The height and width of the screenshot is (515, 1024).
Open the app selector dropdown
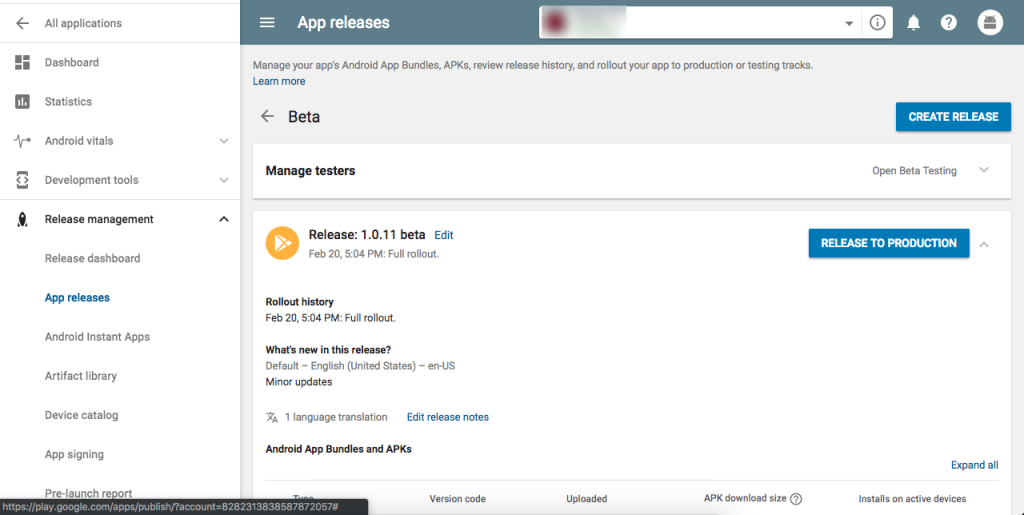coord(849,23)
